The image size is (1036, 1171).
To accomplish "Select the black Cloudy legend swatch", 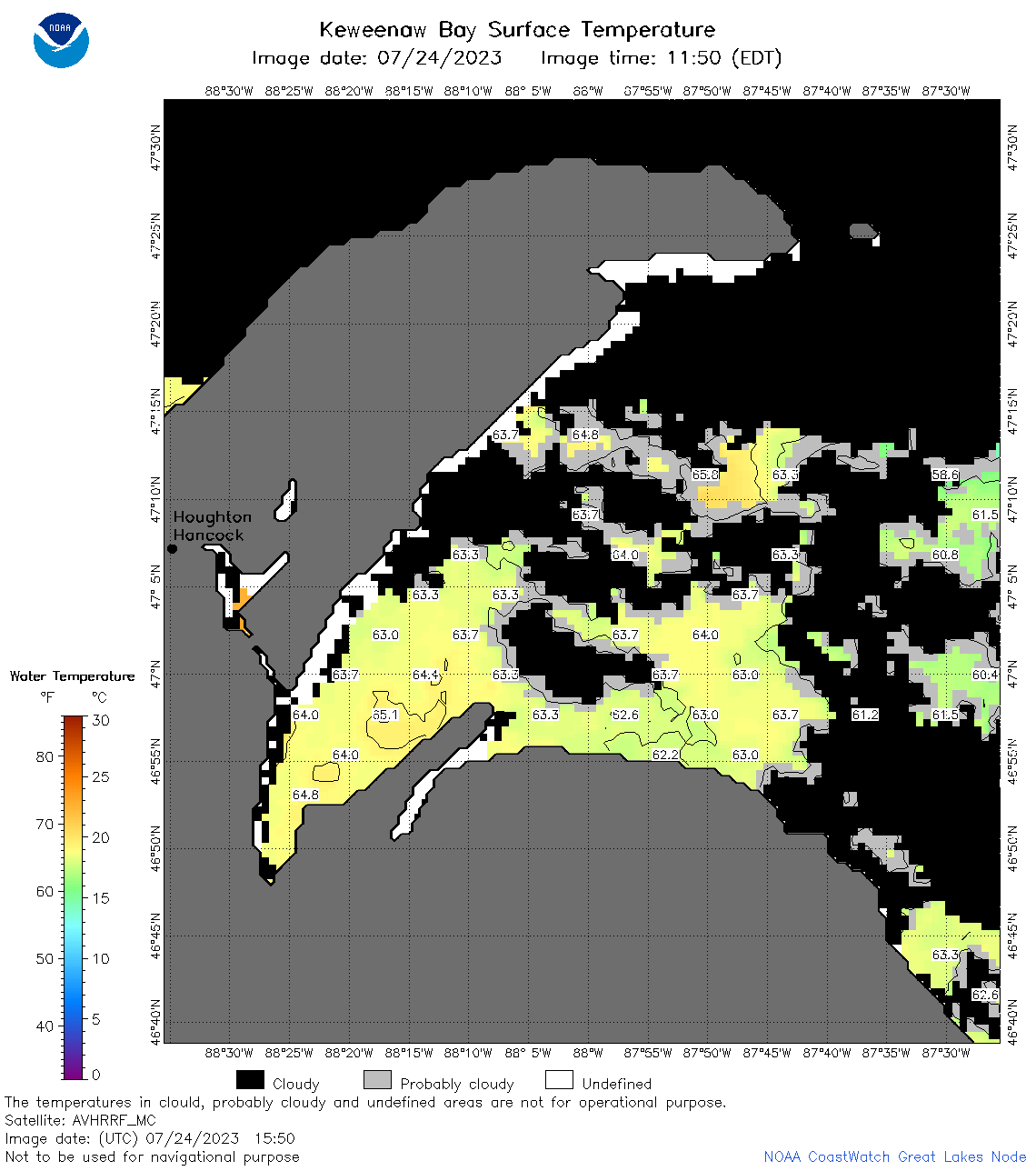I will pyautogui.click(x=250, y=1080).
